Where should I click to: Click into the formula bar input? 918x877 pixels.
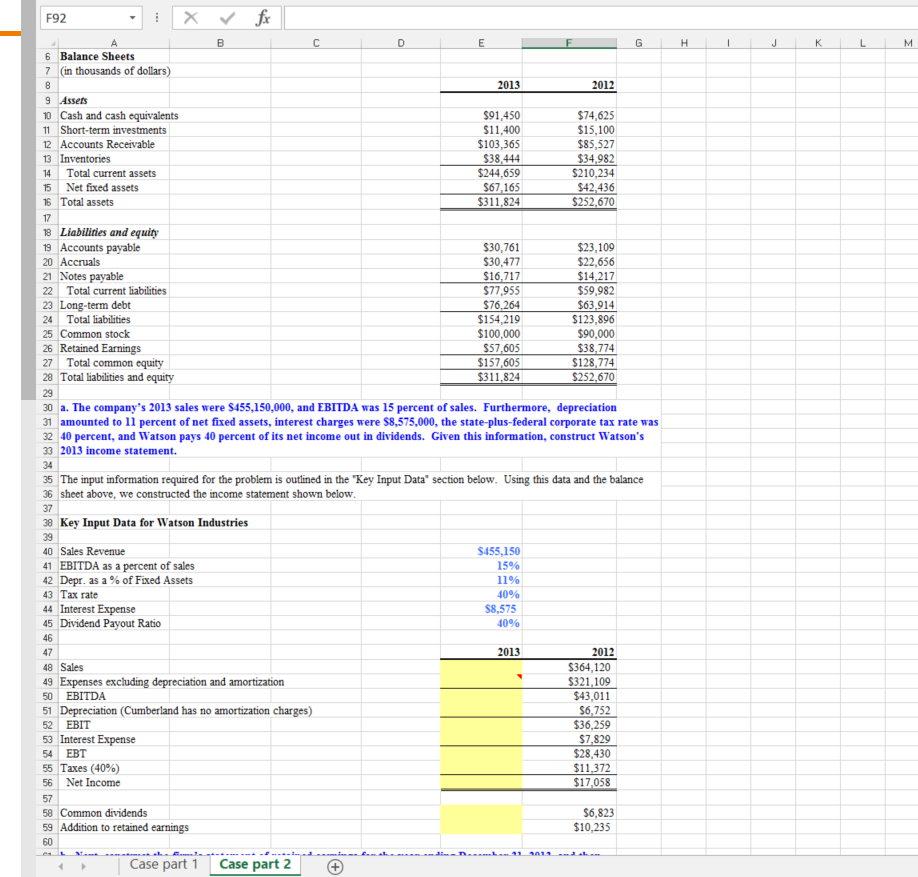point(600,18)
